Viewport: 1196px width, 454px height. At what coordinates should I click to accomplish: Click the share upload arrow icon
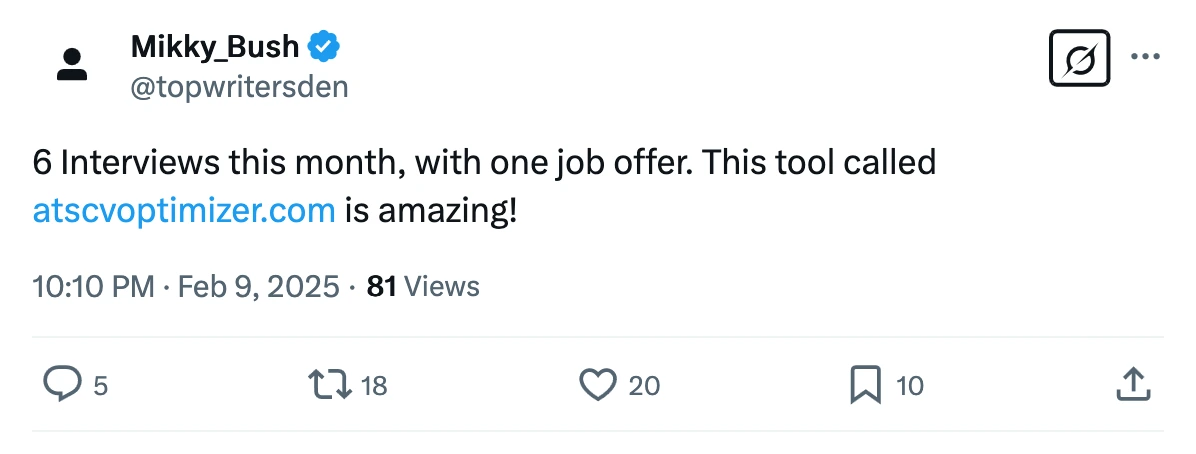pos(1130,384)
